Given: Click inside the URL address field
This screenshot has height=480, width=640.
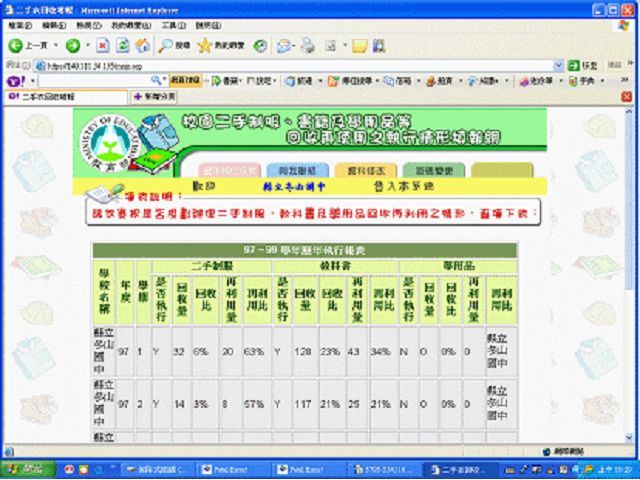Looking at the screenshot, I should coord(300,65).
